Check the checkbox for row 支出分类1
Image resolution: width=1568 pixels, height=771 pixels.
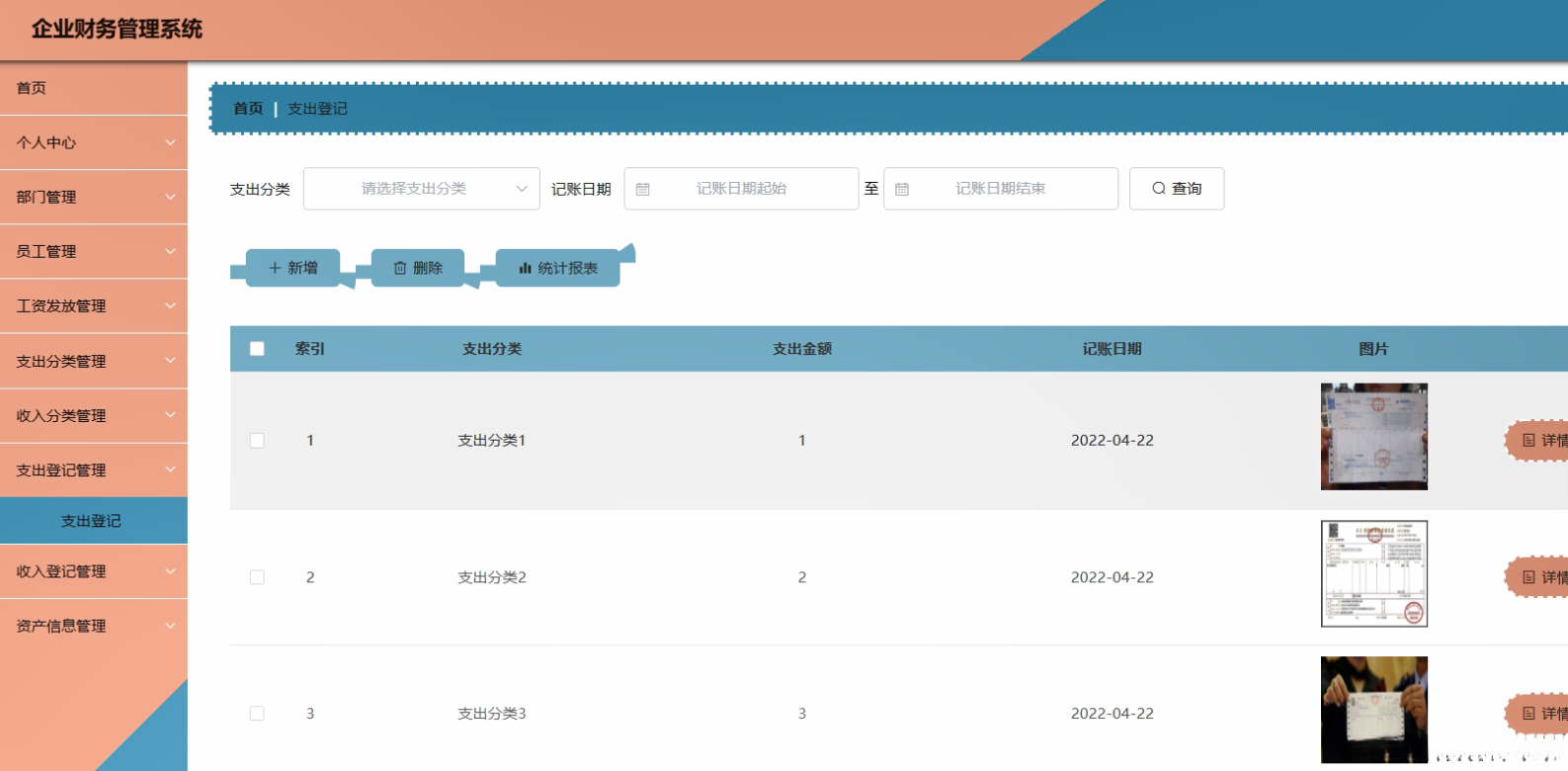(x=257, y=440)
